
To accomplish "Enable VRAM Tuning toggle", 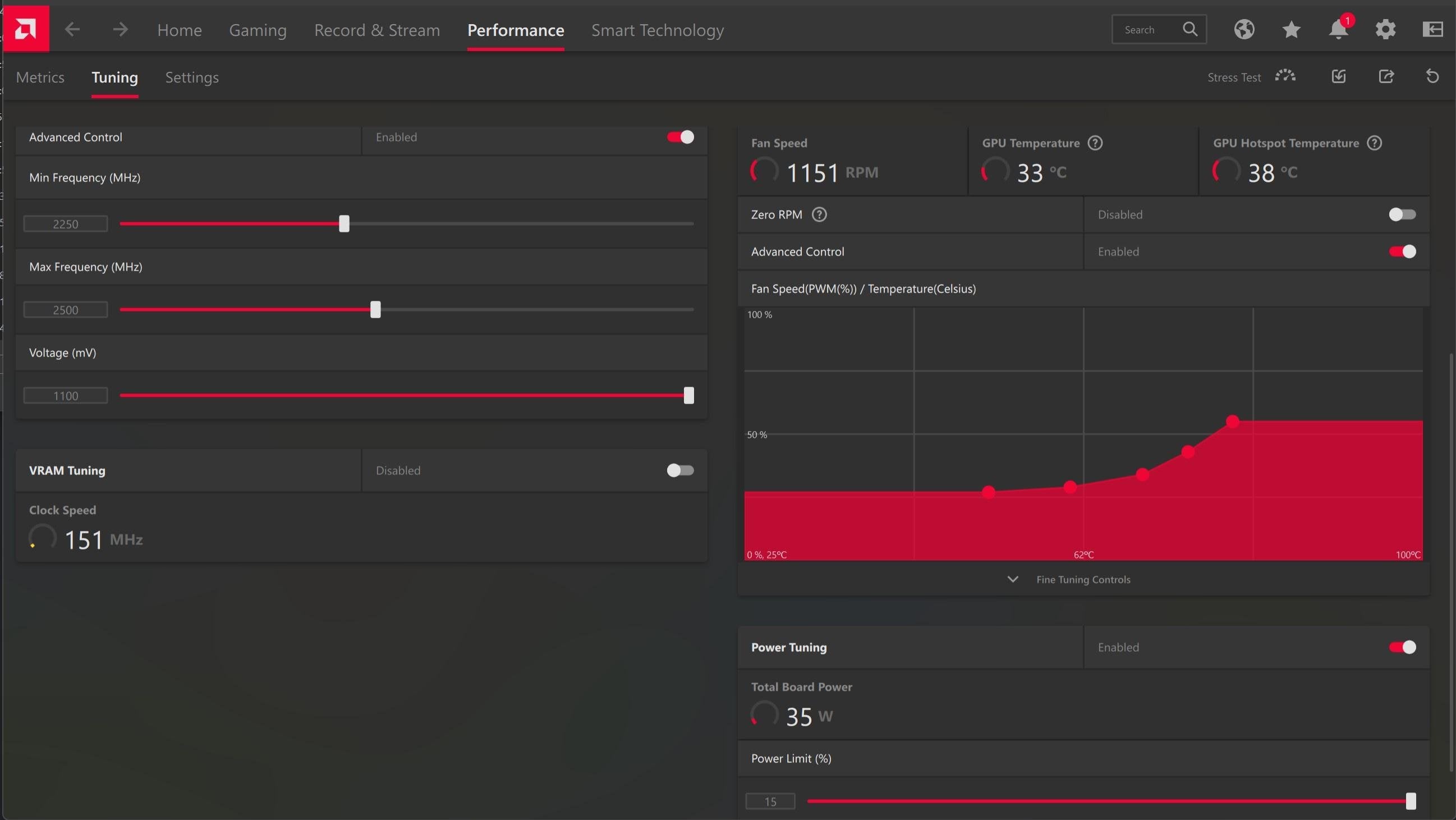I will click(680, 470).
